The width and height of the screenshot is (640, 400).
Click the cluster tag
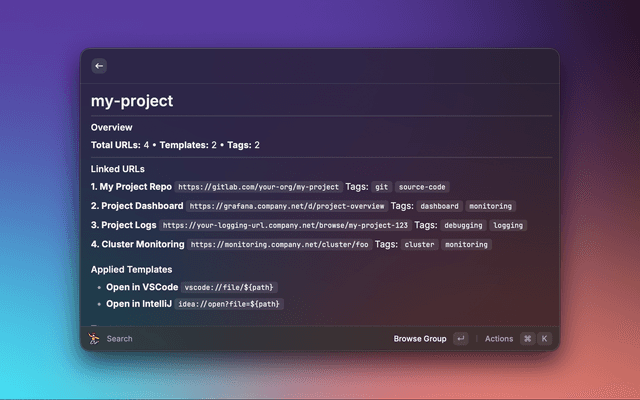coord(419,245)
